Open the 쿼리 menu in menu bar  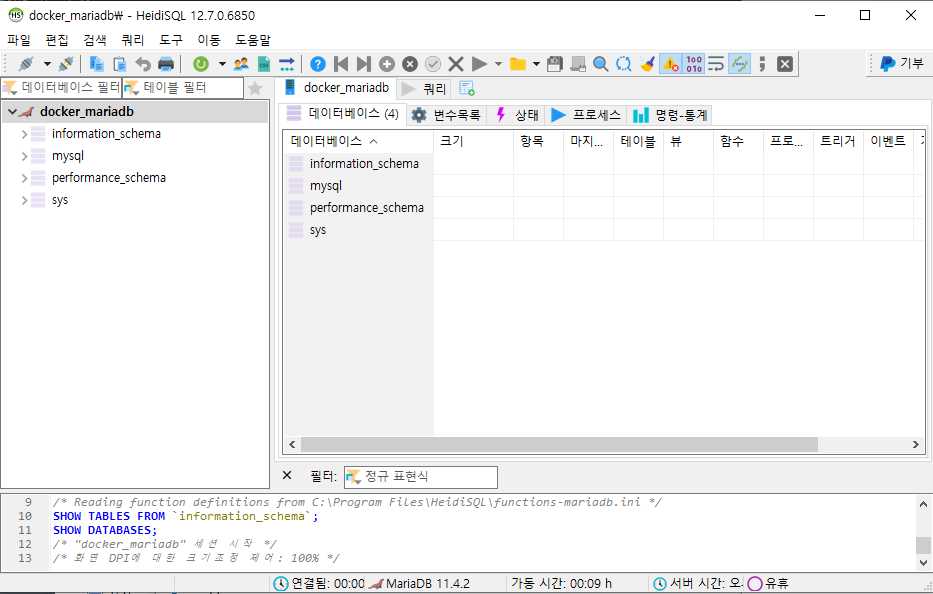[x=133, y=40]
